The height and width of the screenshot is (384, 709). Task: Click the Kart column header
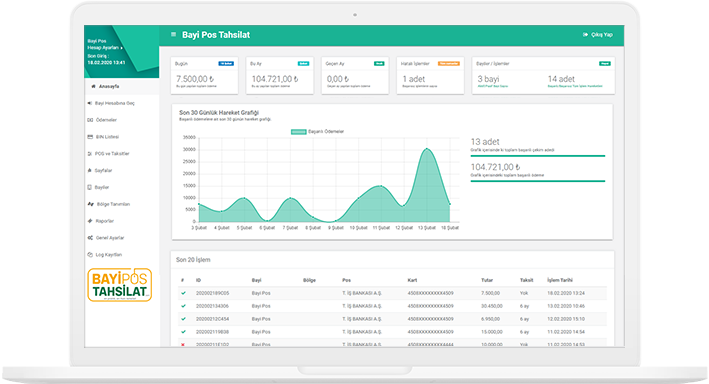pos(412,280)
